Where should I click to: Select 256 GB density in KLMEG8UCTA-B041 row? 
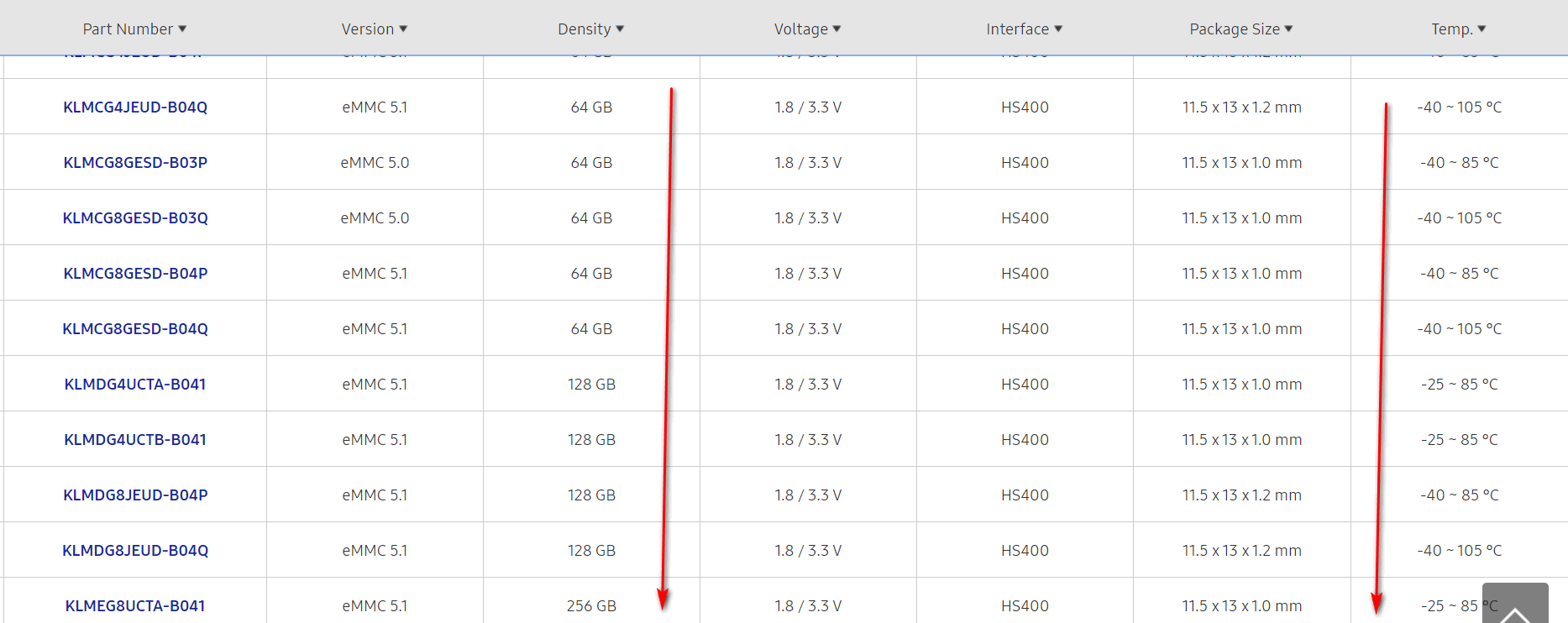(591, 606)
